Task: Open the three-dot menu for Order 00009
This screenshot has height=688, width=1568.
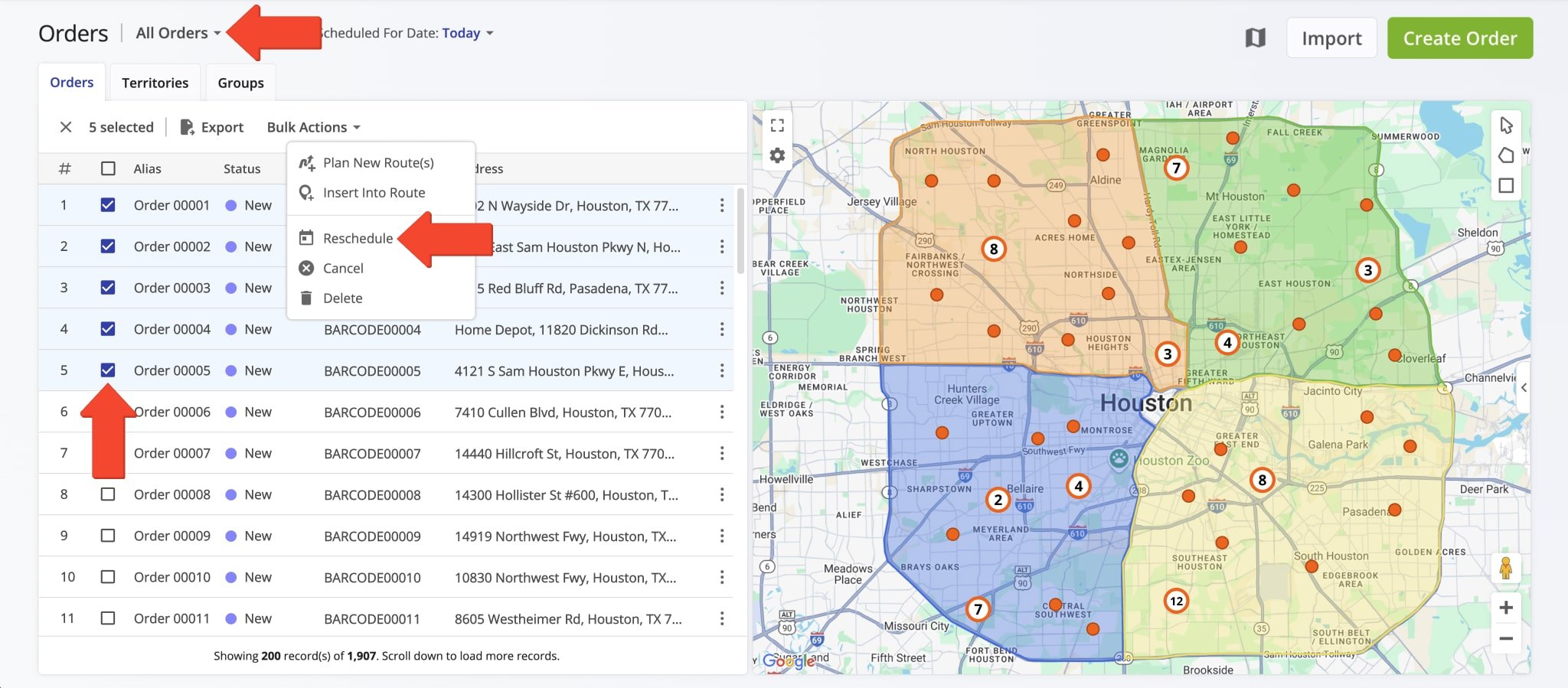Action: tap(722, 536)
